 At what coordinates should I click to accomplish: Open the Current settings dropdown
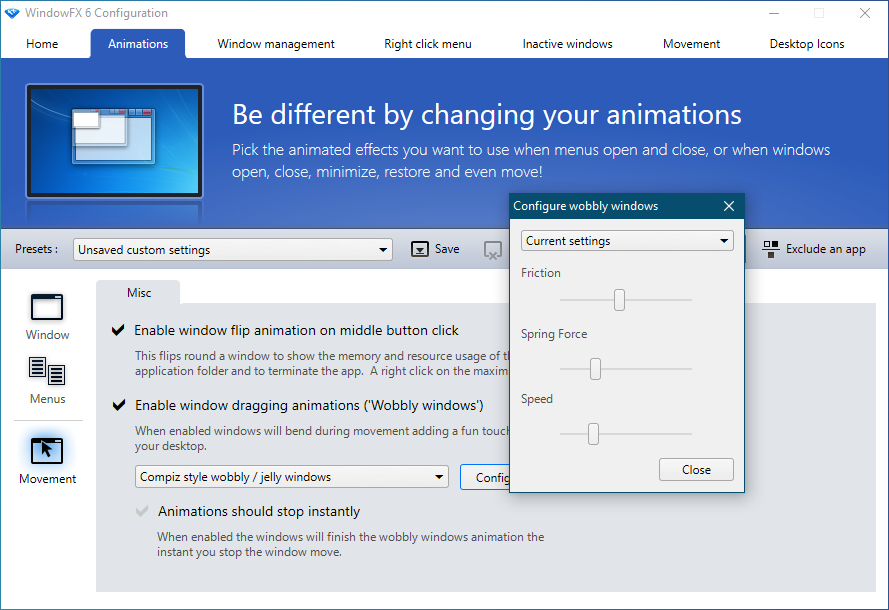click(627, 241)
